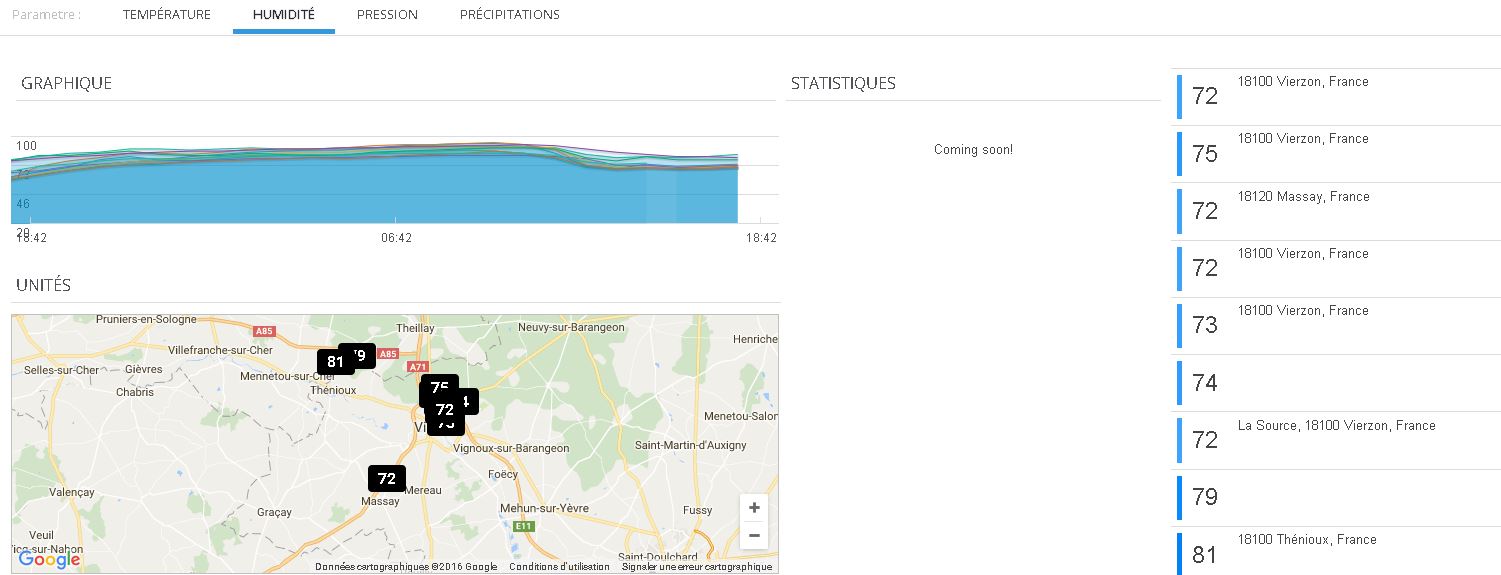
Task: Open Conditions d'utilisation link
Action: [x=559, y=567]
